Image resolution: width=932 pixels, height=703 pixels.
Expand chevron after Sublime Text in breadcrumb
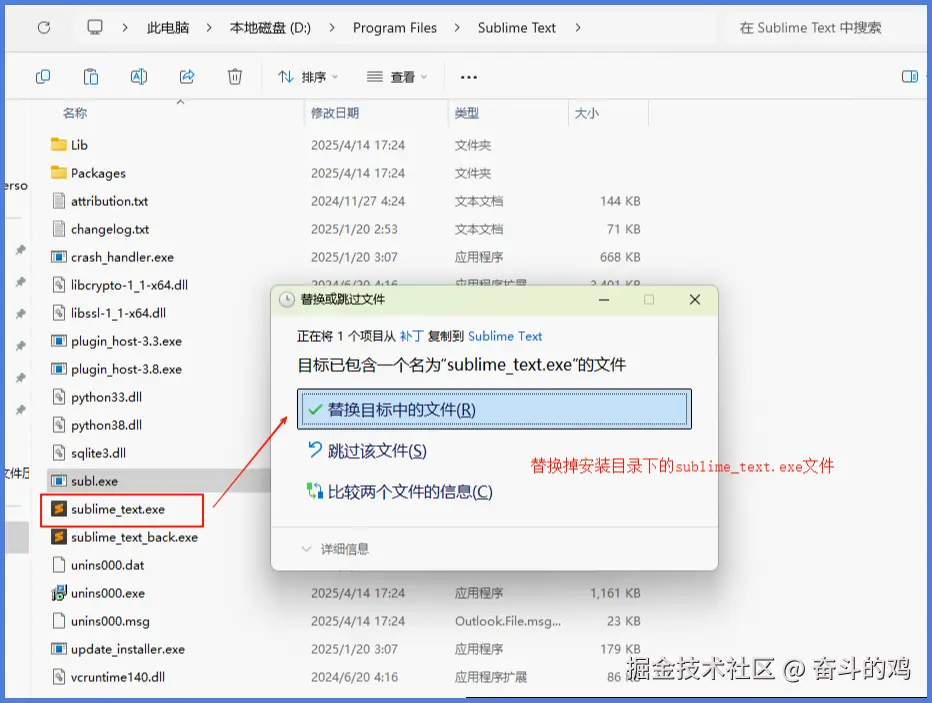tap(578, 28)
